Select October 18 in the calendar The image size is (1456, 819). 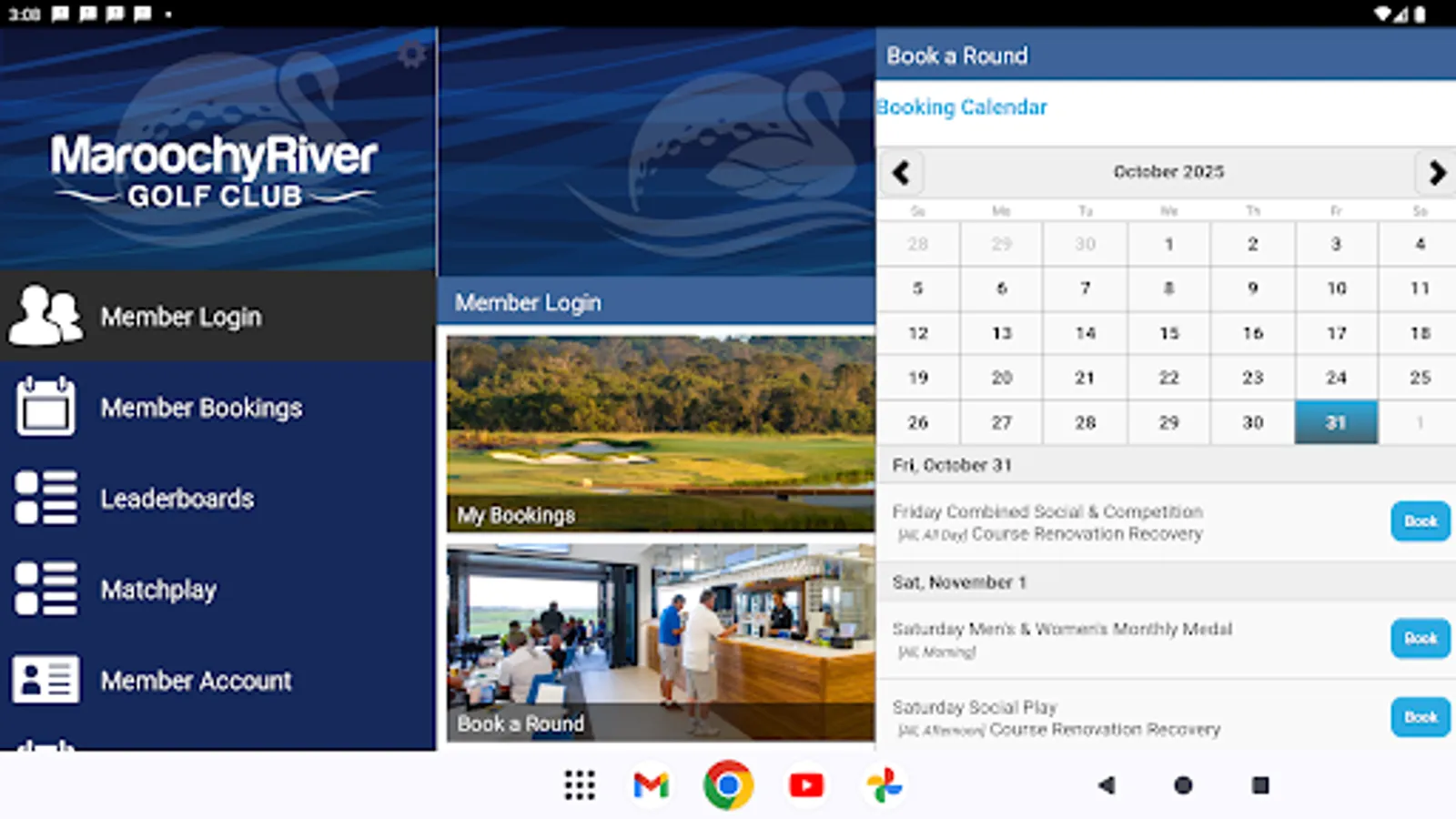[x=1420, y=333]
